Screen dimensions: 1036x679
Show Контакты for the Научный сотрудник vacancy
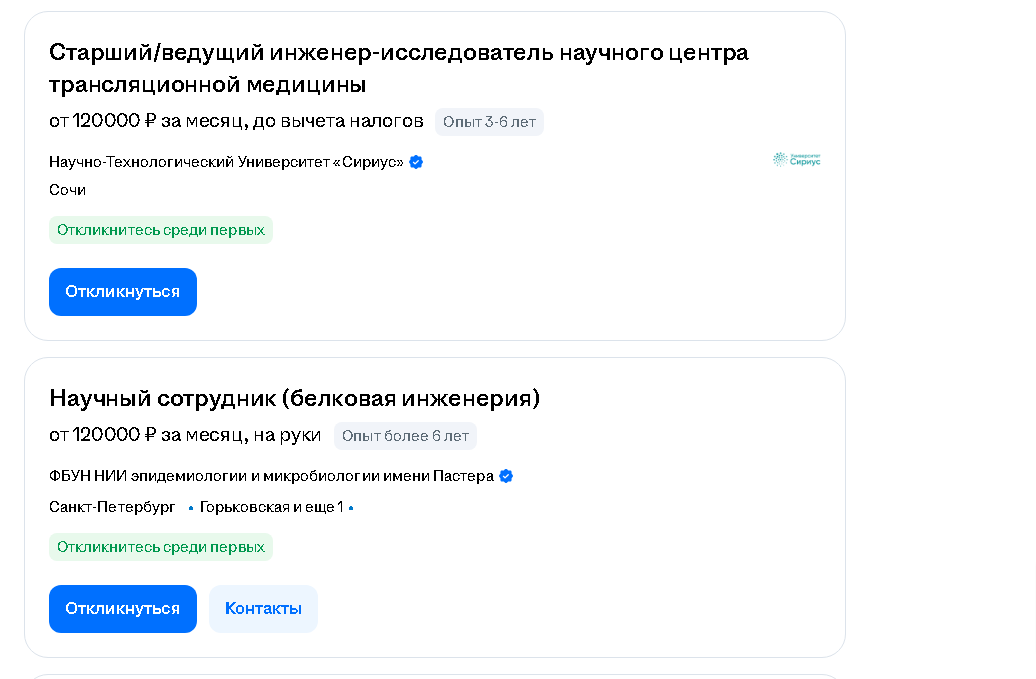click(263, 609)
